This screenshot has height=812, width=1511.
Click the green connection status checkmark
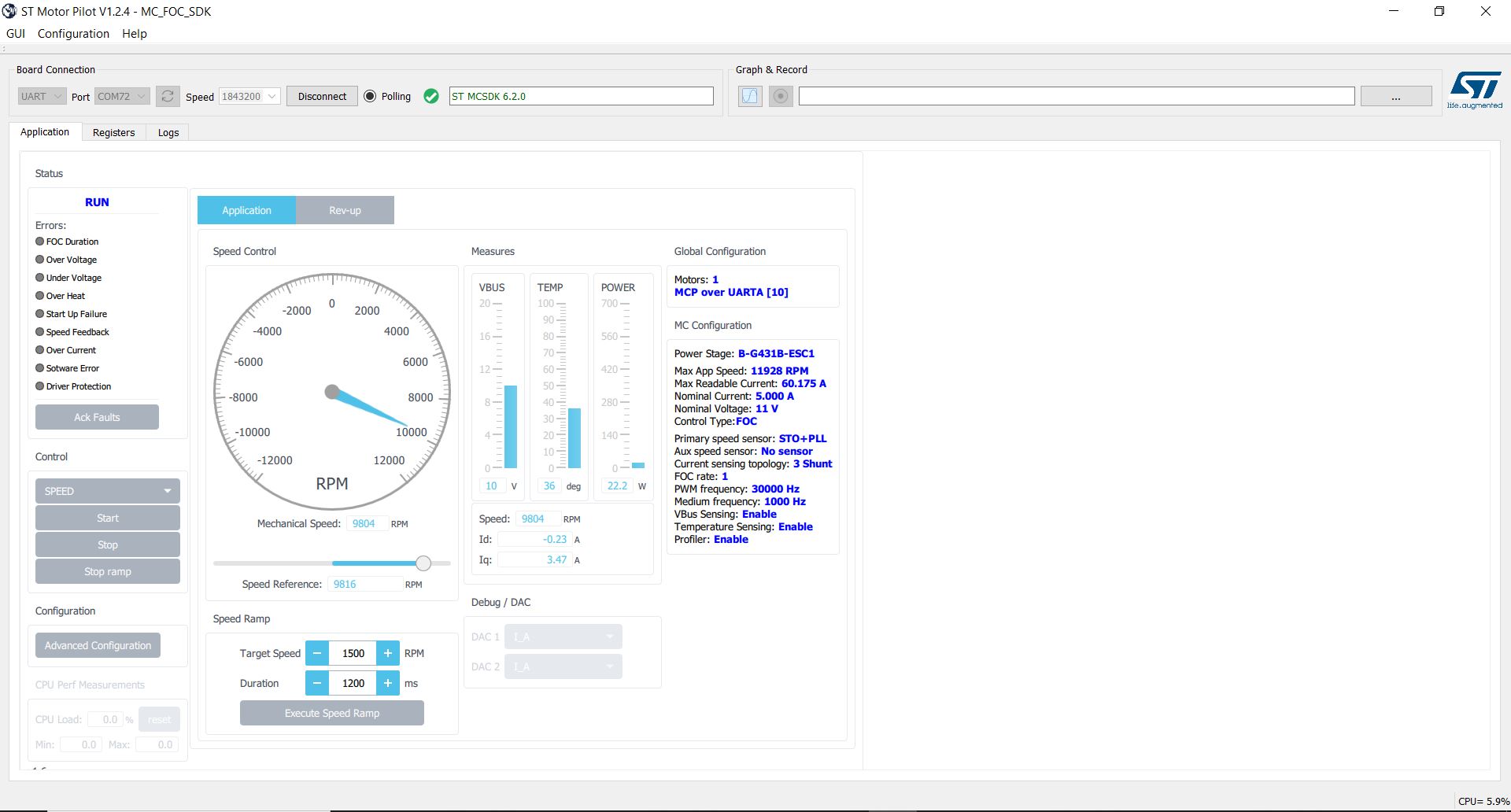(431, 96)
